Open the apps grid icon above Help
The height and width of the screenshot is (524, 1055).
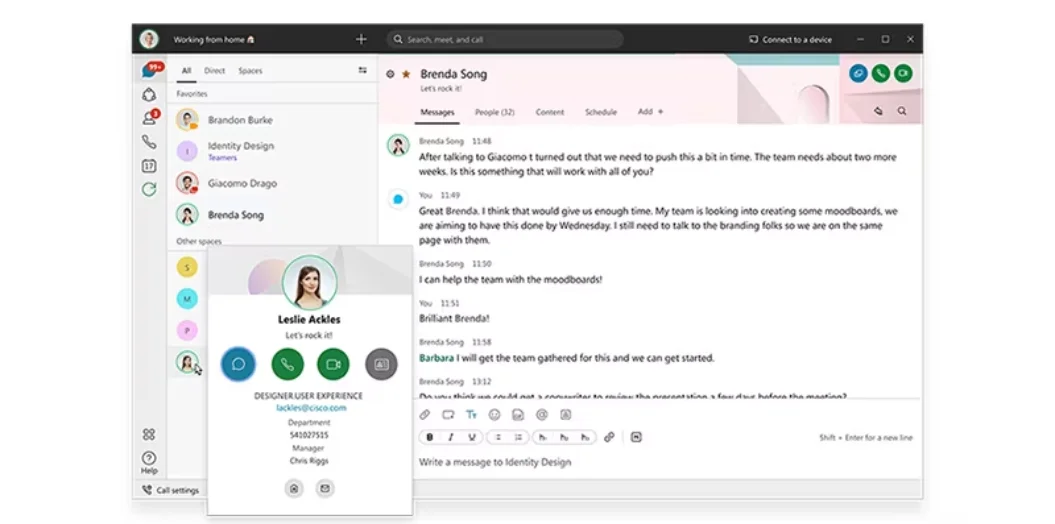coord(149,435)
